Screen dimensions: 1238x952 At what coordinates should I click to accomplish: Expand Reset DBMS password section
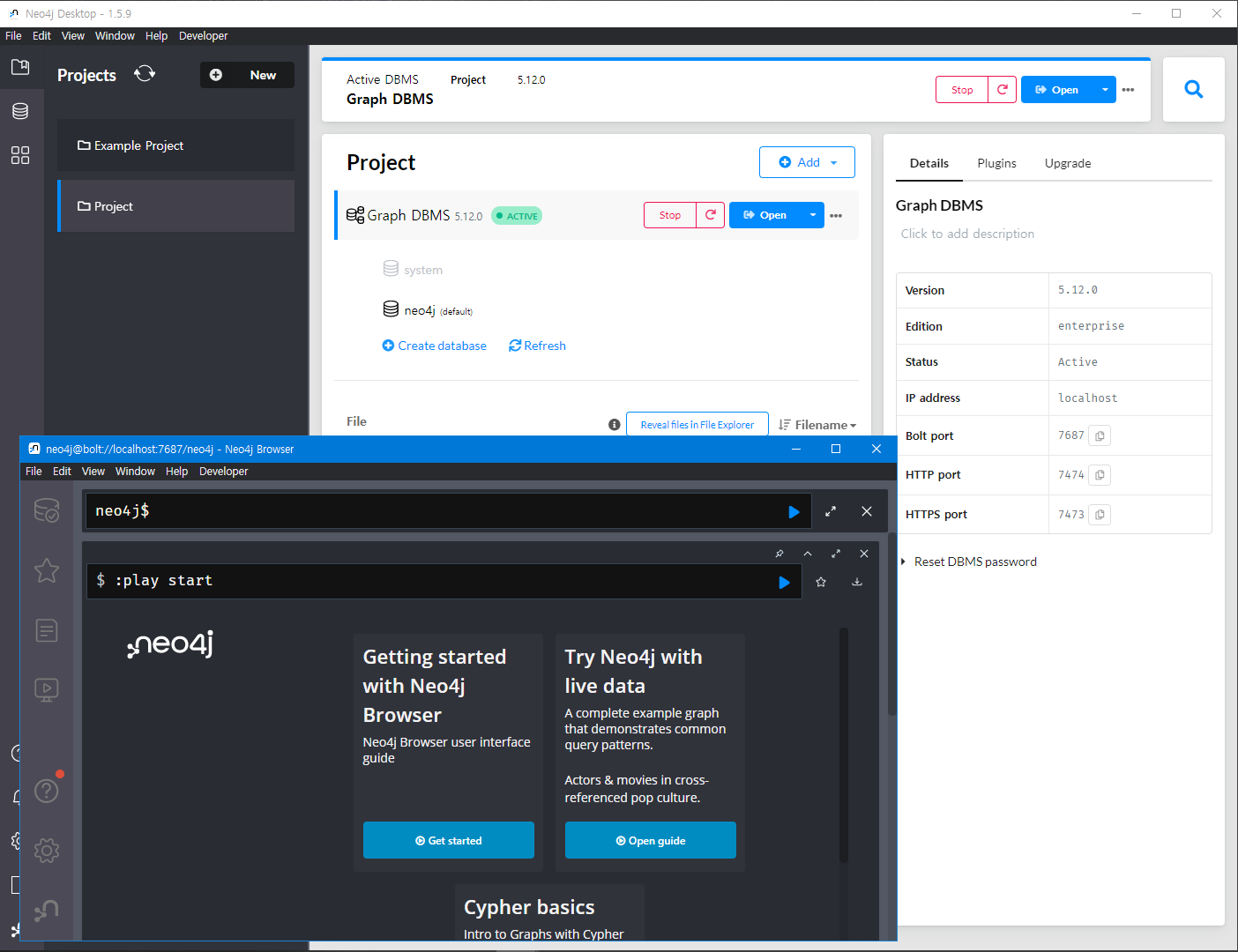pos(968,562)
